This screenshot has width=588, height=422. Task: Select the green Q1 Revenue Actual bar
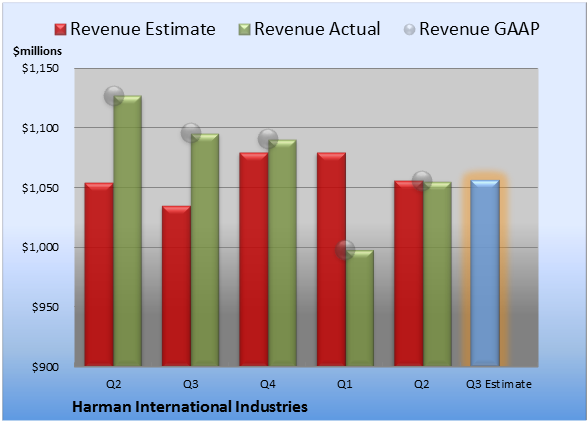pos(360,308)
